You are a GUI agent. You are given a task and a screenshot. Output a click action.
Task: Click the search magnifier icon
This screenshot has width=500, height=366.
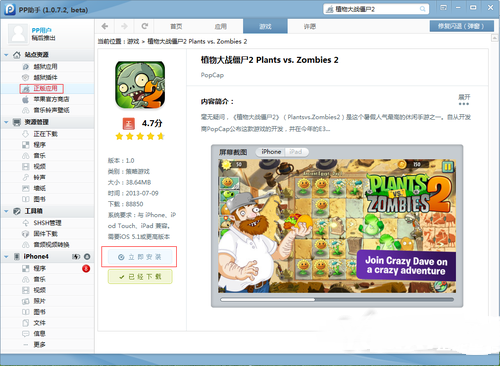[x=422, y=9]
